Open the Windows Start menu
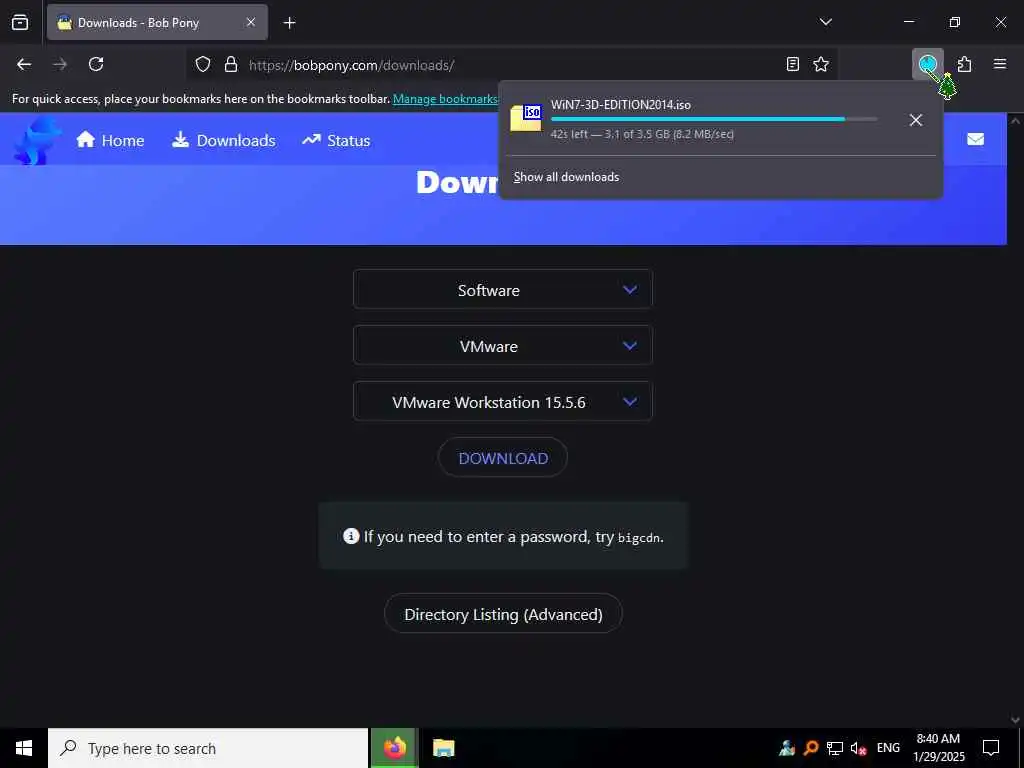 point(24,748)
